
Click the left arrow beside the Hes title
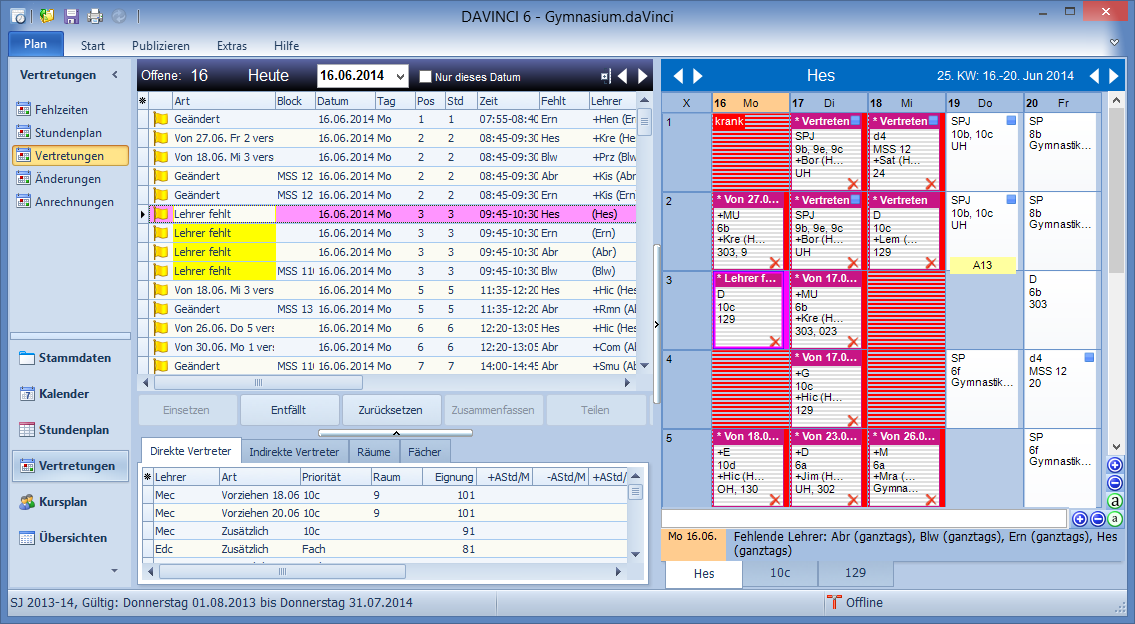678,76
